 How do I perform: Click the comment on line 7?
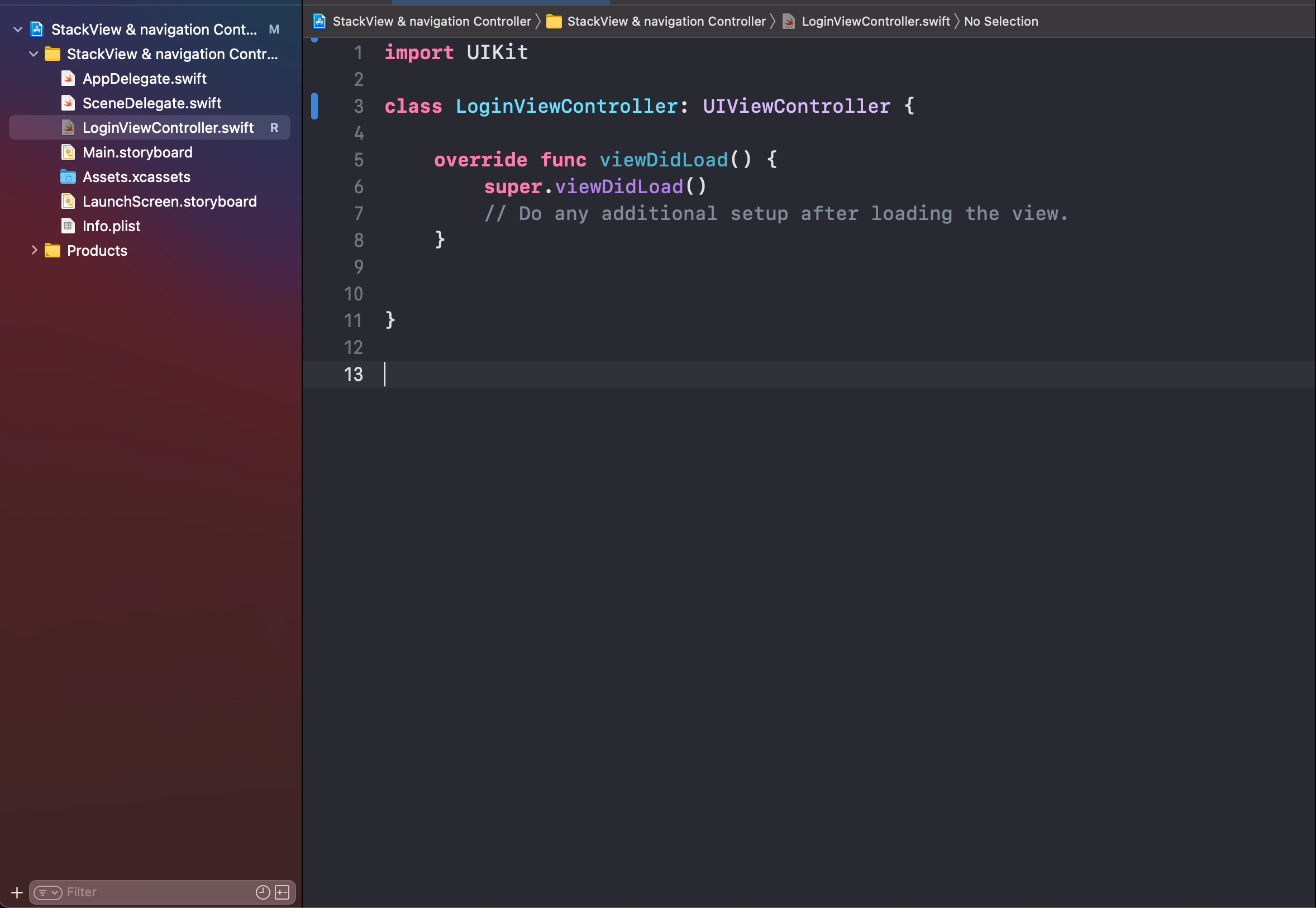pos(776,214)
